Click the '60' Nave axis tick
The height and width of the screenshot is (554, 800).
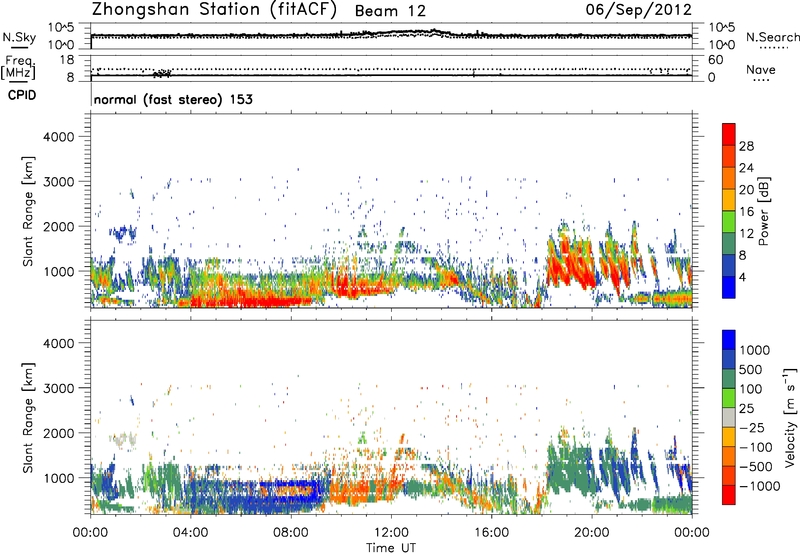(715, 60)
